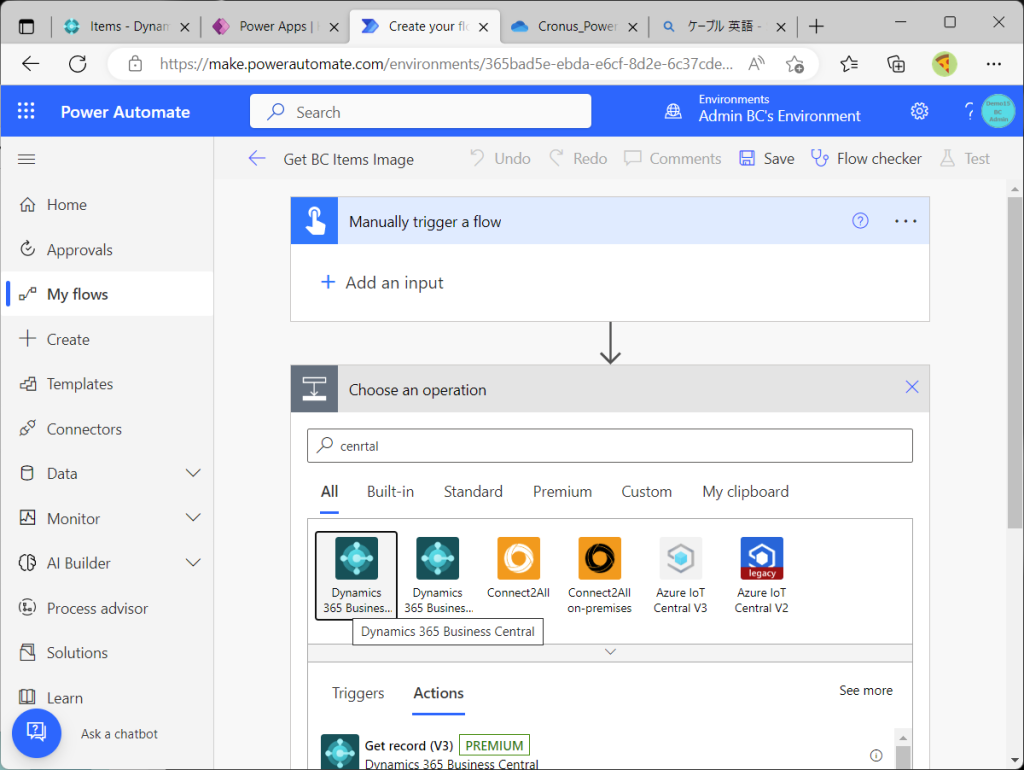Switch to the Standard filter tab
This screenshot has height=770, width=1024.
point(473,491)
